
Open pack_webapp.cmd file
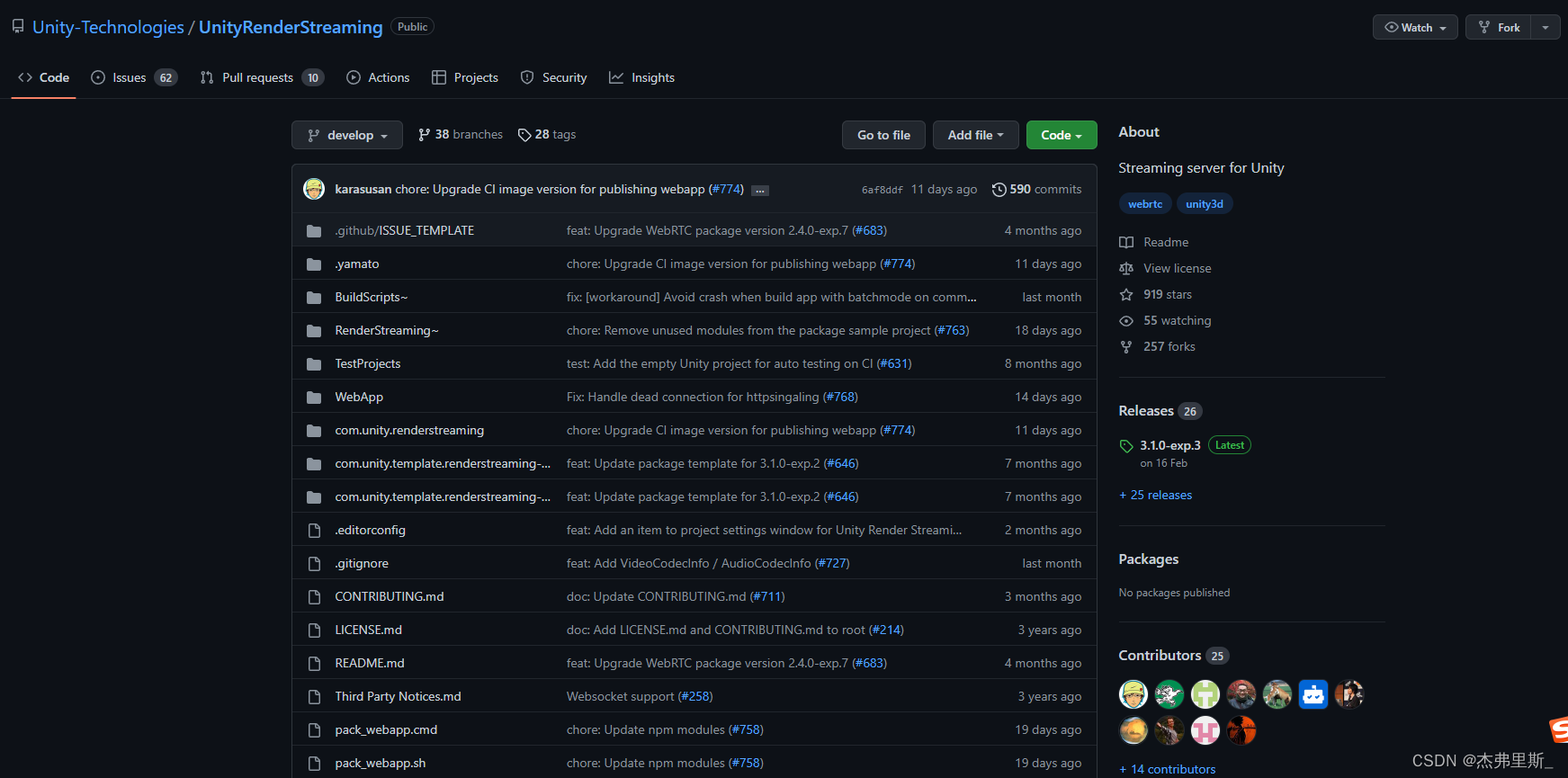click(386, 729)
